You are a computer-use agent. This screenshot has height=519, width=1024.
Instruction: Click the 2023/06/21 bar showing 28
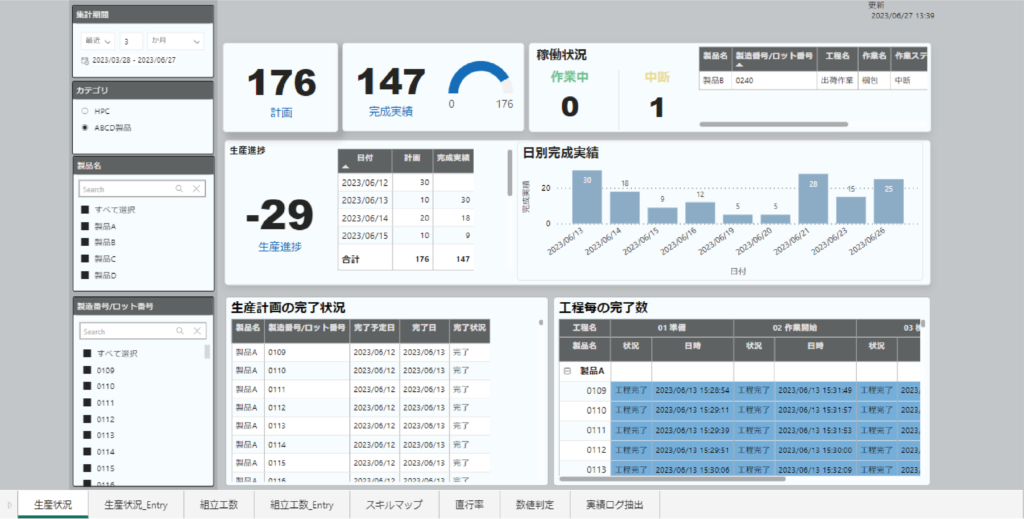click(x=813, y=198)
